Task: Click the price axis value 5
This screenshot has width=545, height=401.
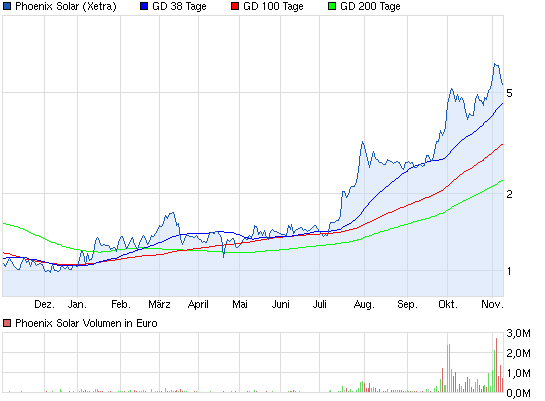Action: 509,93
